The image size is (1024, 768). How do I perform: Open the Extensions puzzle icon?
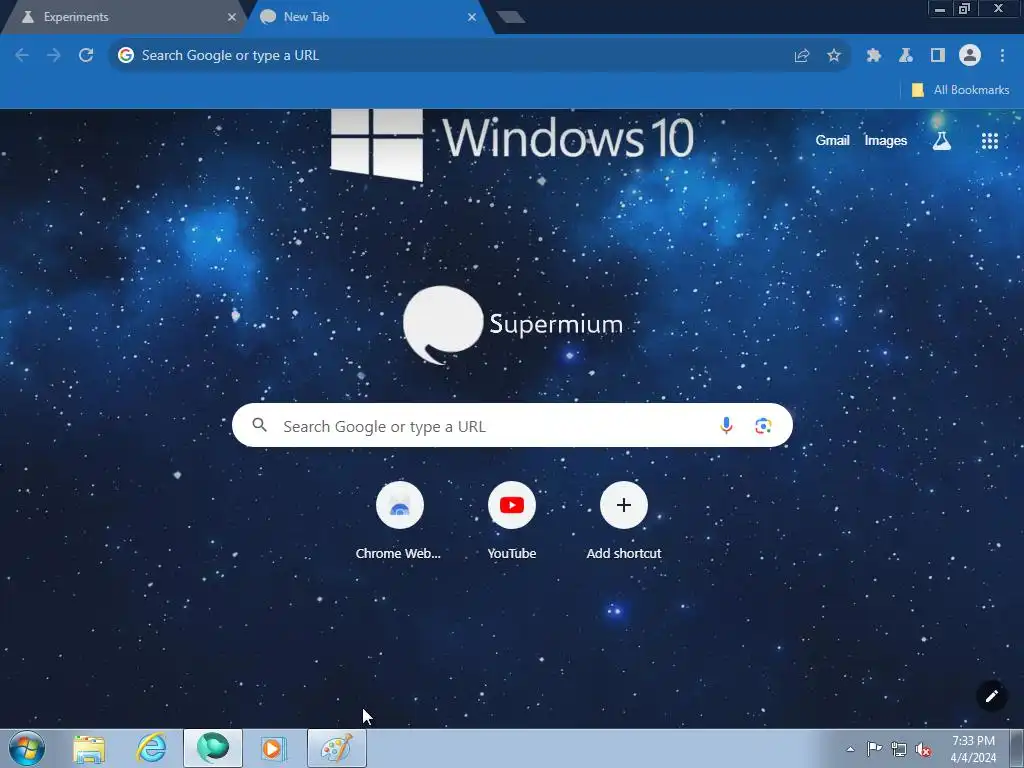[x=874, y=56]
